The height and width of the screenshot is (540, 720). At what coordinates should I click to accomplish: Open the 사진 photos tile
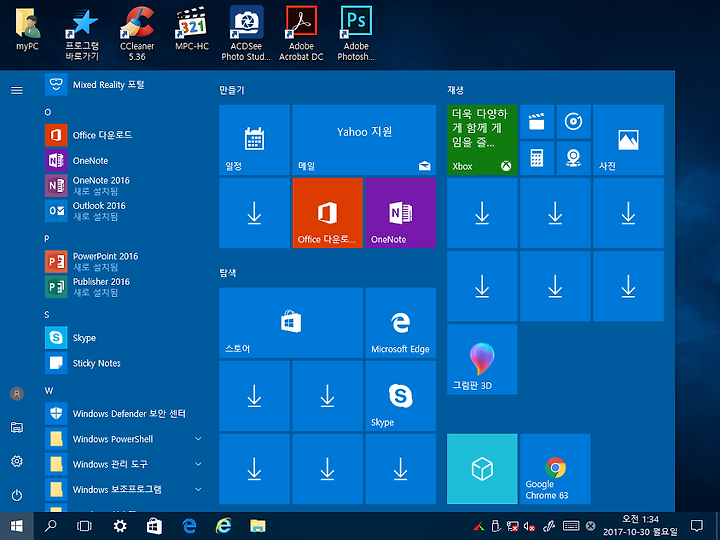pos(629,140)
